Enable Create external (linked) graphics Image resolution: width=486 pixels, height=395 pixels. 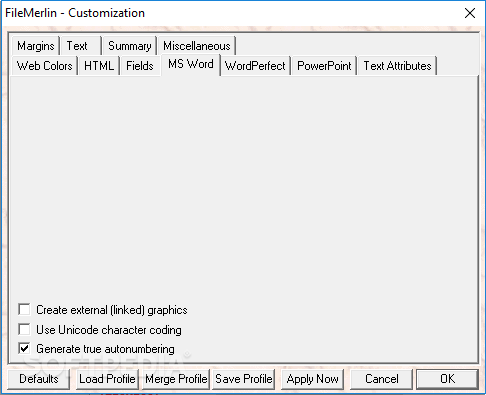pos(24,310)
